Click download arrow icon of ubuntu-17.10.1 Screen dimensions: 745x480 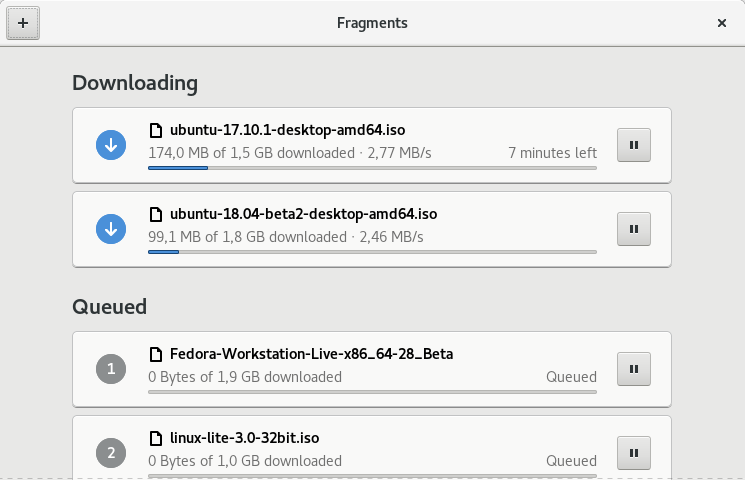[x=111, y=145]
